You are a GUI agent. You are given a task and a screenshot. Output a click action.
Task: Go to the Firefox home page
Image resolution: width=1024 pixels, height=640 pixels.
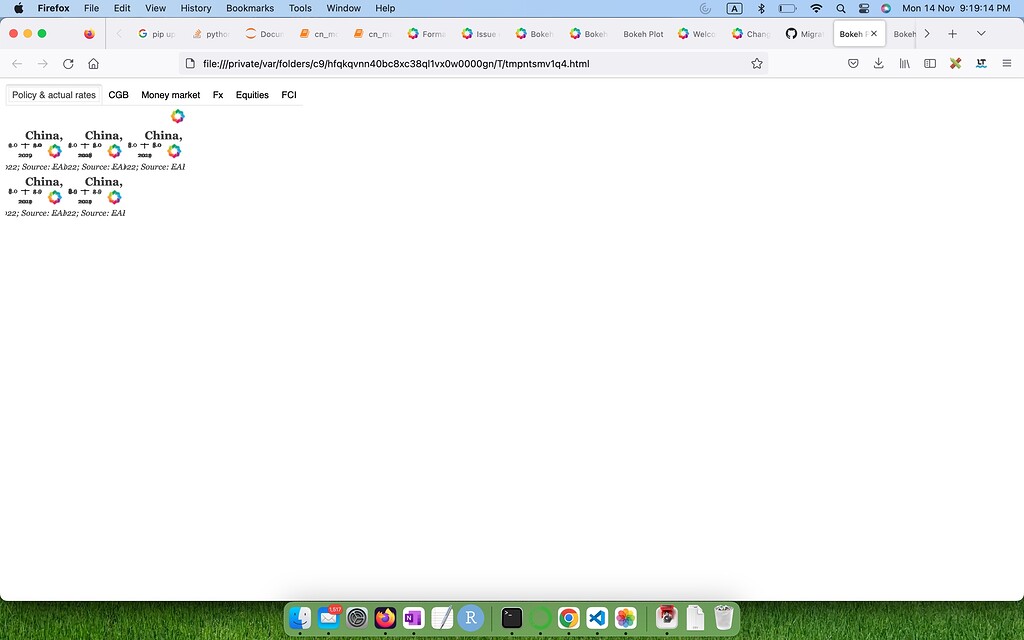93,63
